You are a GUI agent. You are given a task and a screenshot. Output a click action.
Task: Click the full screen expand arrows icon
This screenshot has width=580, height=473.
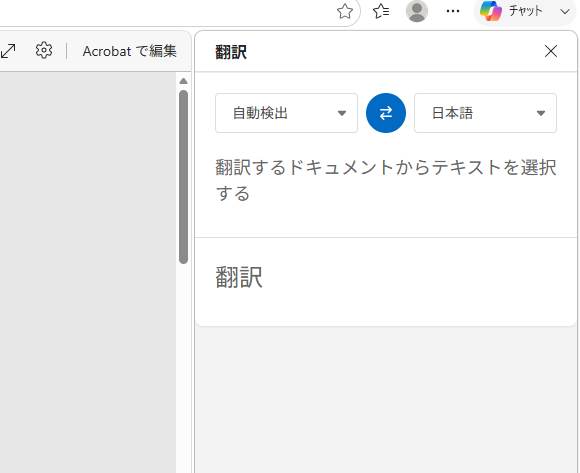coord(8,51)
